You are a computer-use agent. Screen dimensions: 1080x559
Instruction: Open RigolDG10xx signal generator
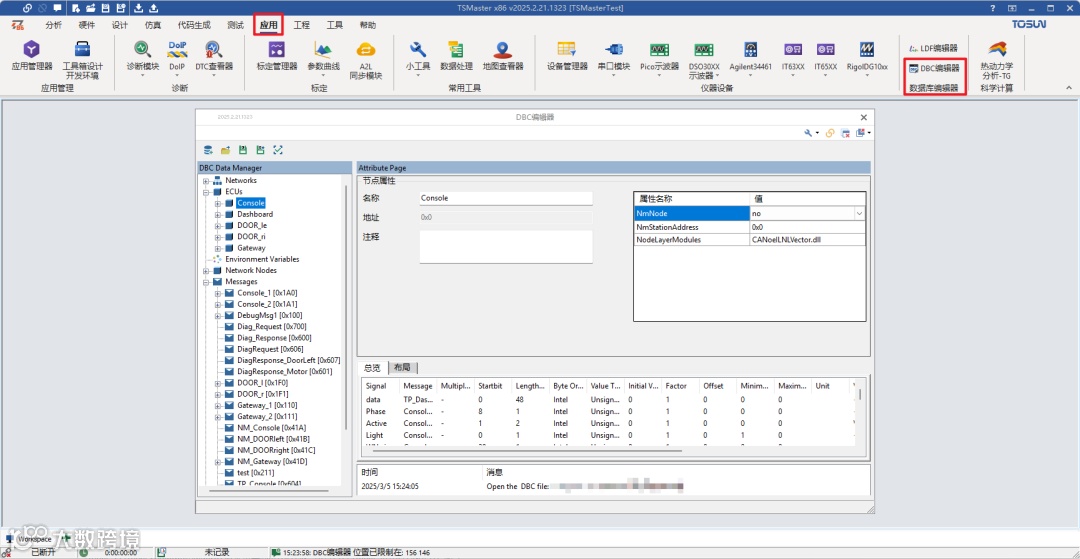coord(866,56)
